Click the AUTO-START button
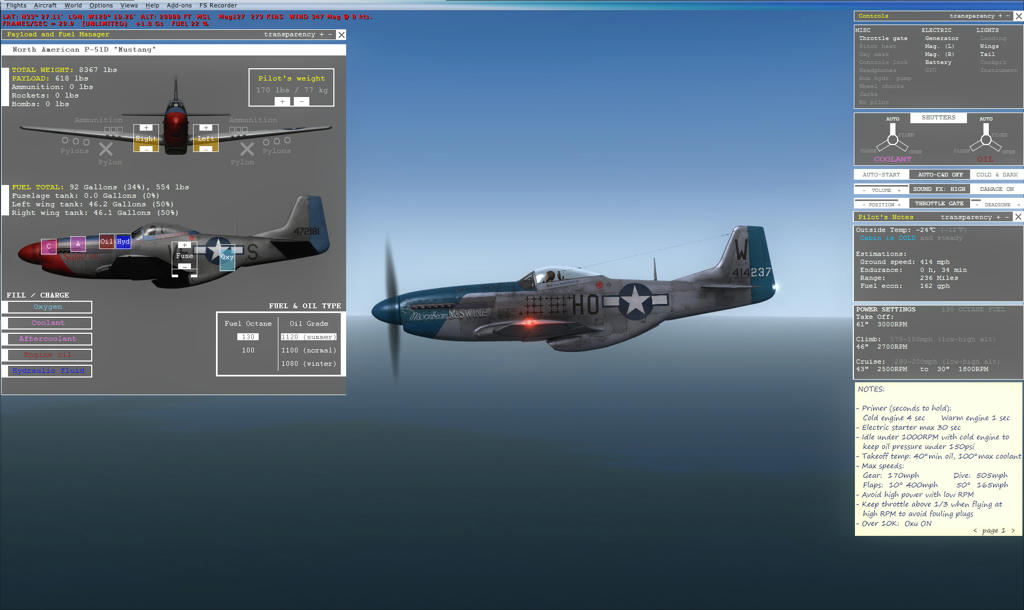 pos(881,175)
